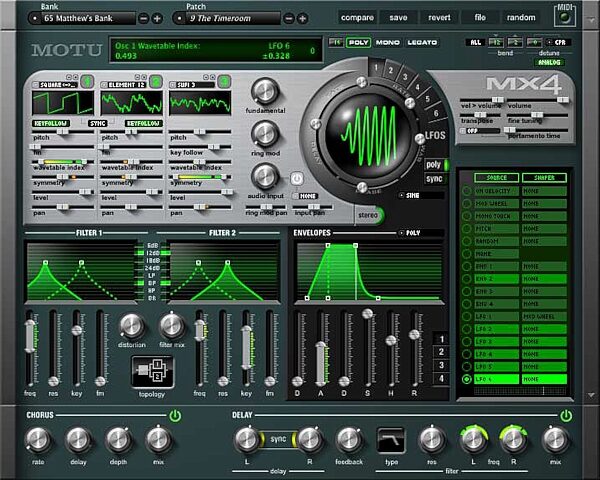Image resolution: width=600 pixels, height=480 pixels.
Task: Toggle oscillator 2 green enable button
Action: [156, 82]
